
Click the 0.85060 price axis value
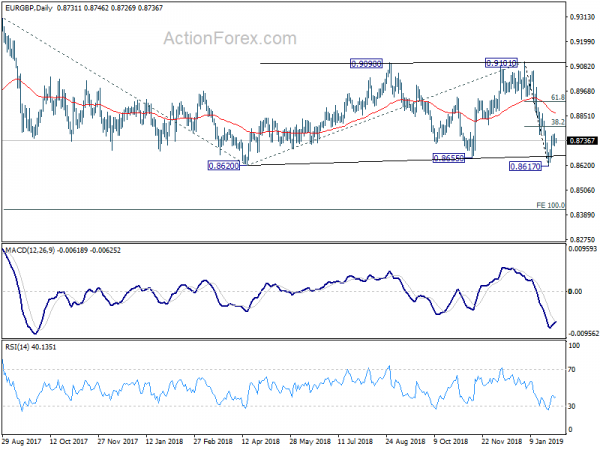click(582, 190)
